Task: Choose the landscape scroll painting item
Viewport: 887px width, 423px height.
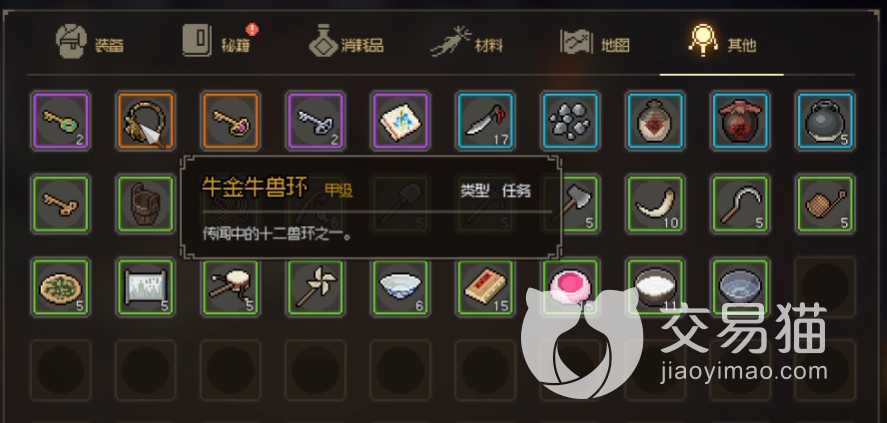Action: [146, 287]
